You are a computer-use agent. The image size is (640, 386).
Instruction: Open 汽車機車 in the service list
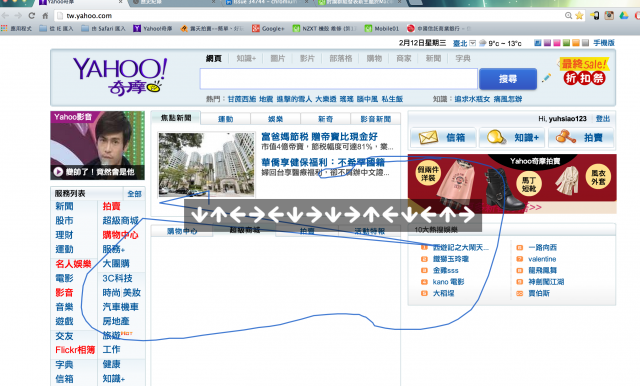pyautogui.click(x=121, y=307)
